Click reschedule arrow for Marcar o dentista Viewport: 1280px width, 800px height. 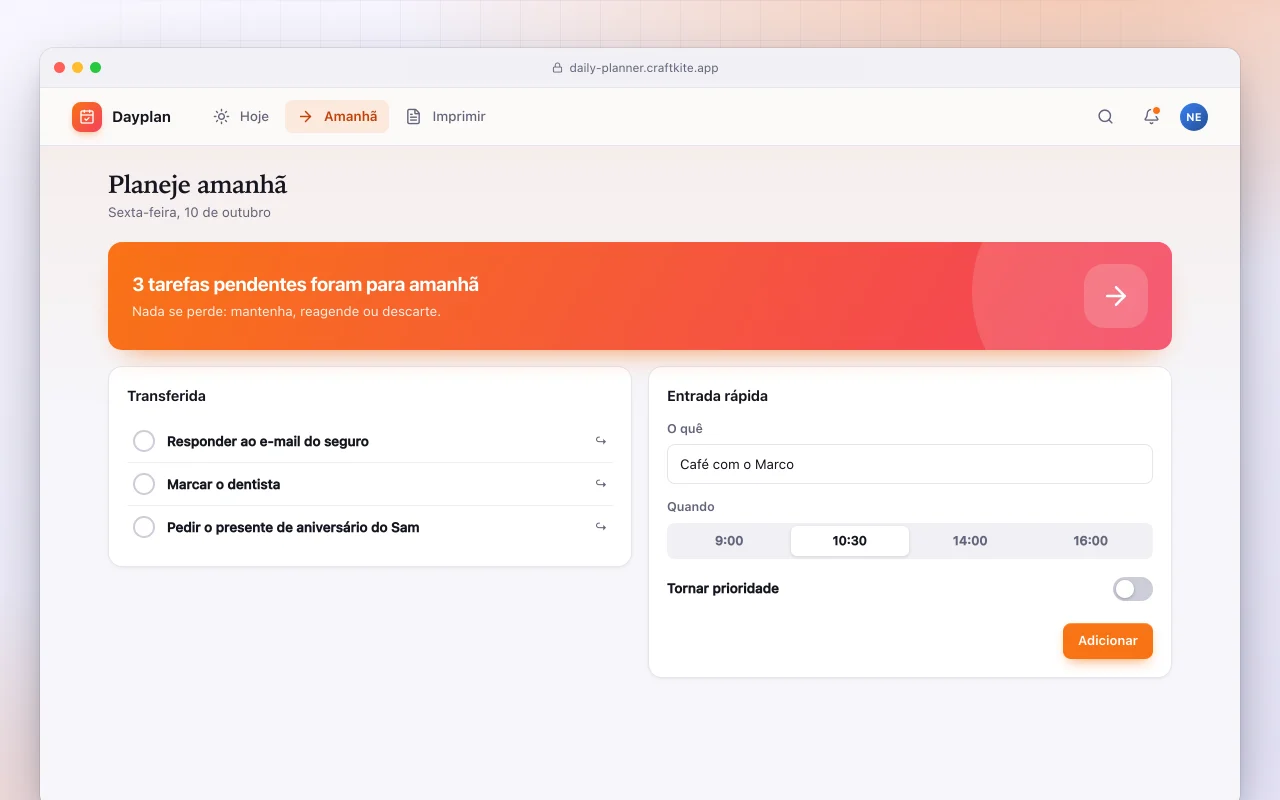(601, 484)
